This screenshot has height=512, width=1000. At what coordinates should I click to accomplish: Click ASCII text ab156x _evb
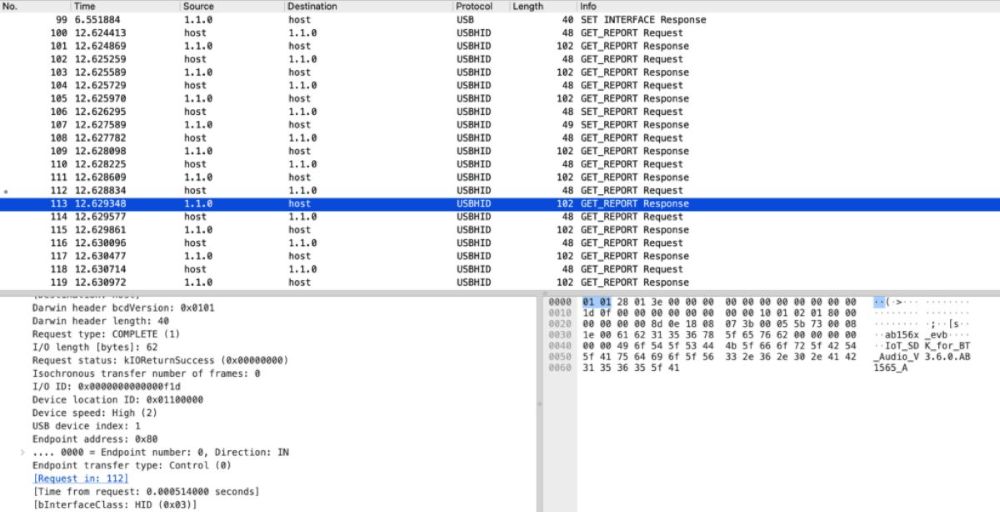tap(916, 335)
